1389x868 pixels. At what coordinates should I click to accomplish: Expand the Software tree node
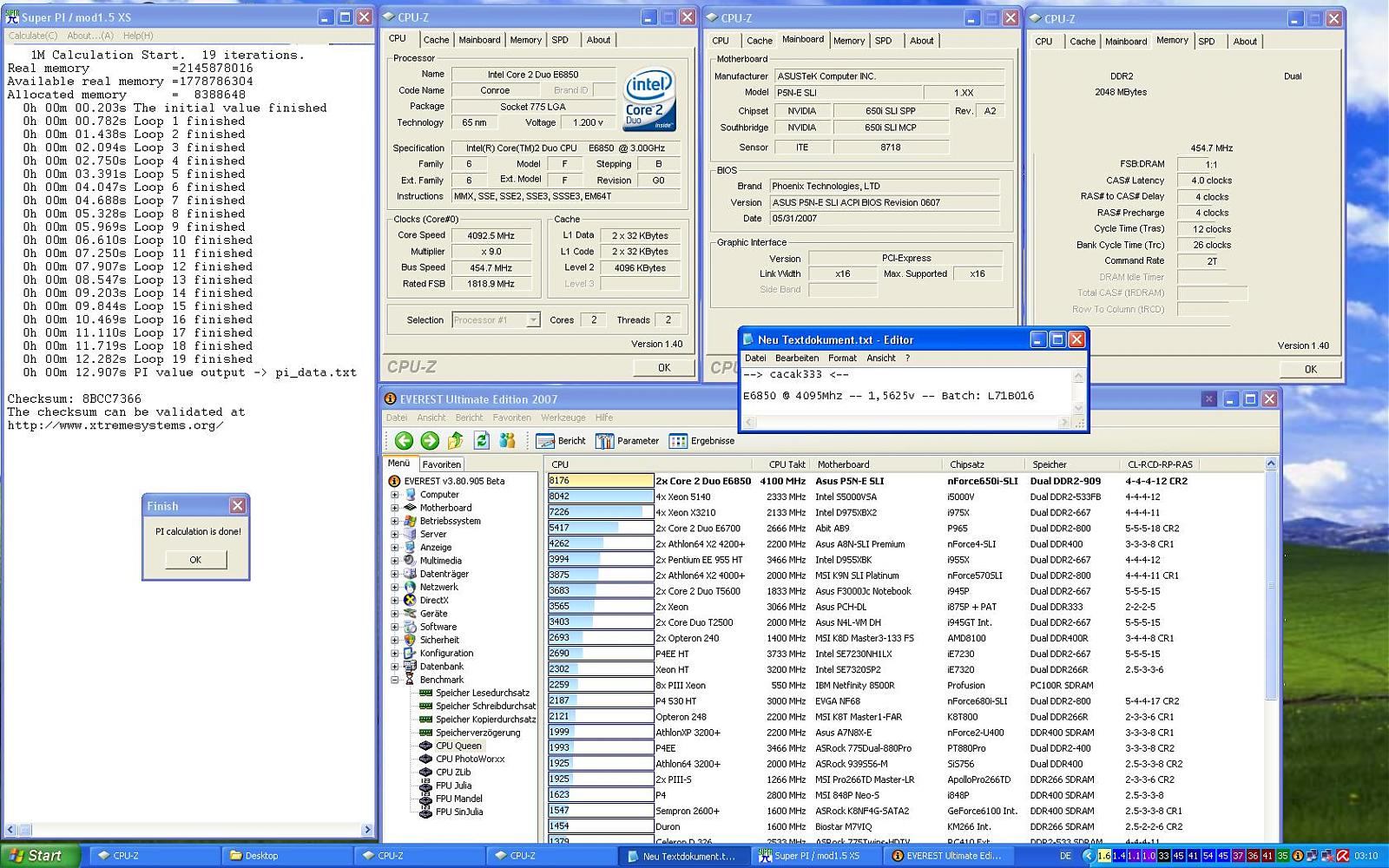click(x=395, y=627)
